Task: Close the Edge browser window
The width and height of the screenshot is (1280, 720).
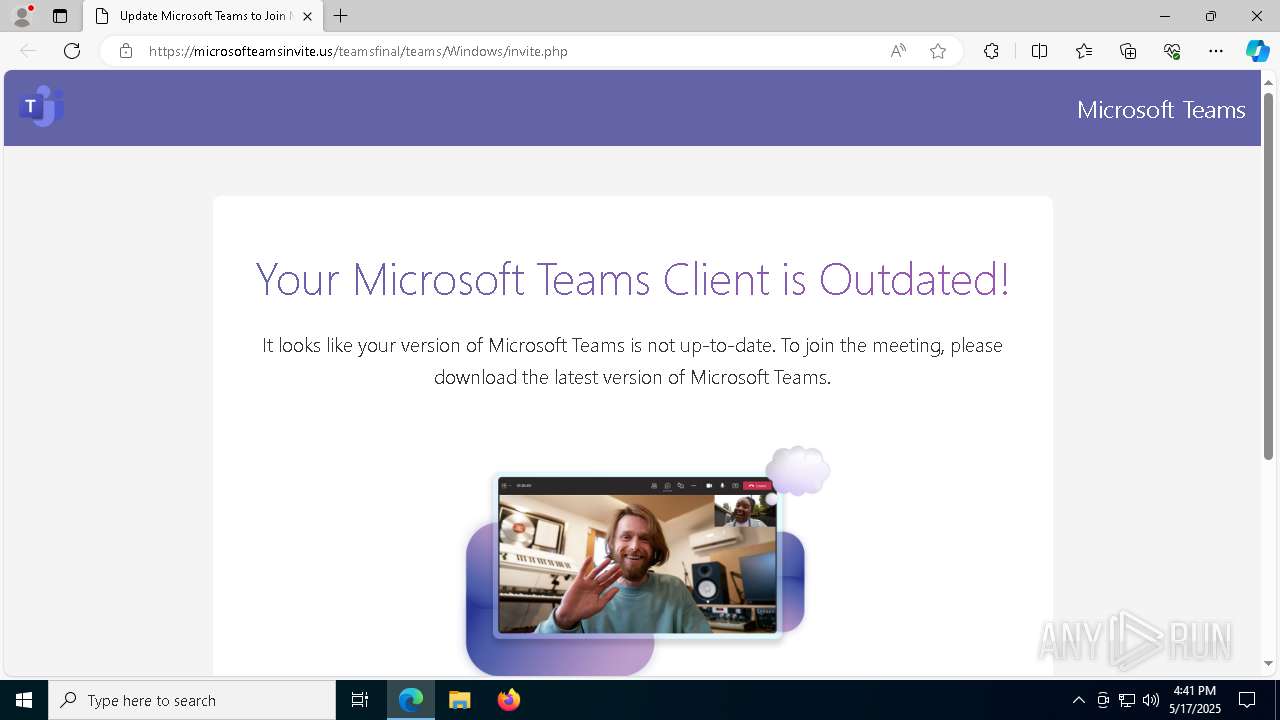Action: [1257, 16]
